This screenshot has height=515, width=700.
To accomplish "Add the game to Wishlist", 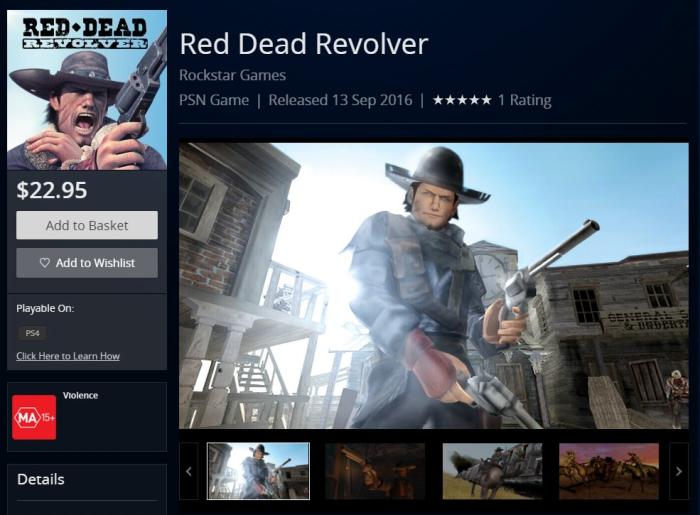I will 87,263.
